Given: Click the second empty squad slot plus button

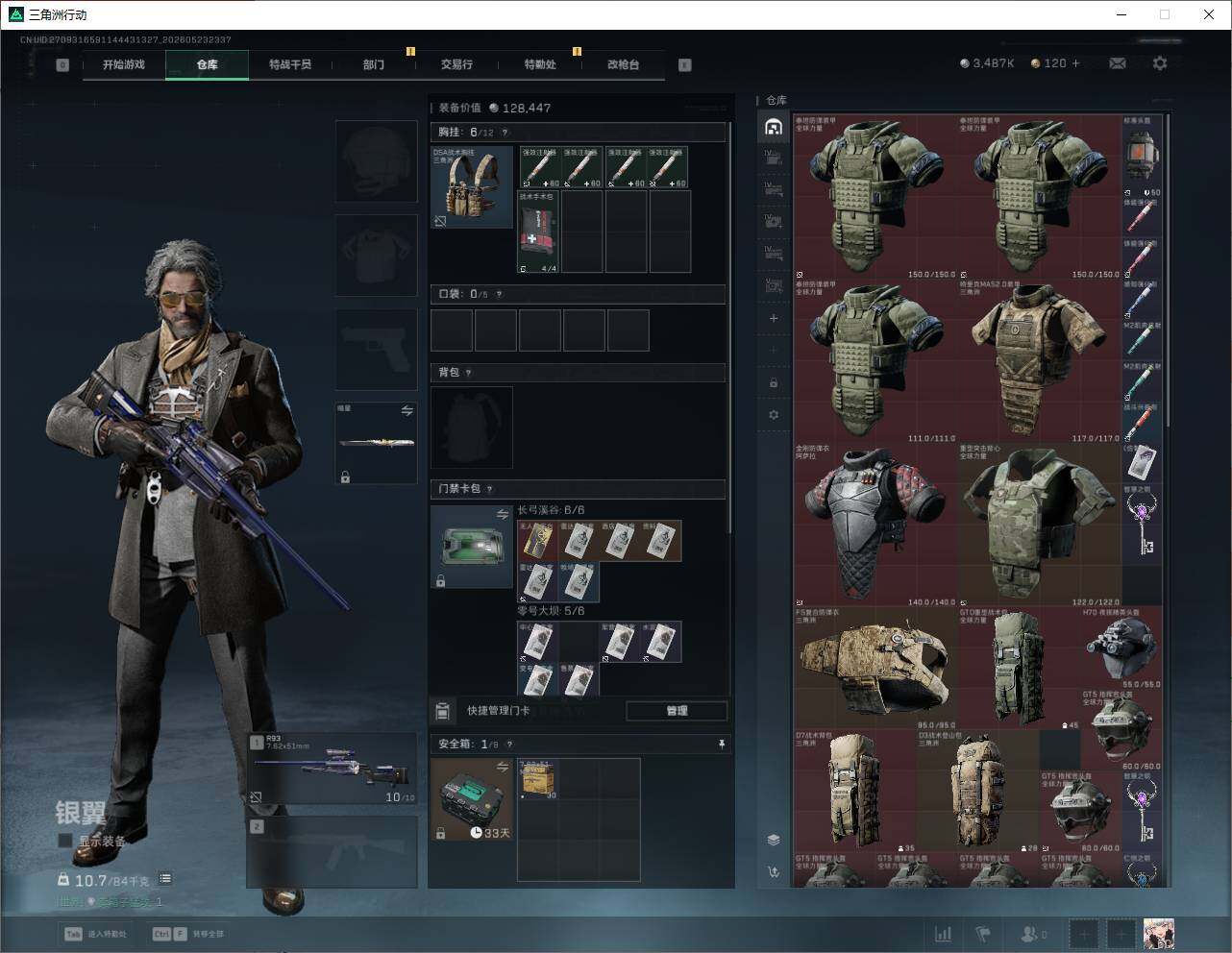Looking at the screenshot, I should pyautogui.click(x=1121, y=933).
